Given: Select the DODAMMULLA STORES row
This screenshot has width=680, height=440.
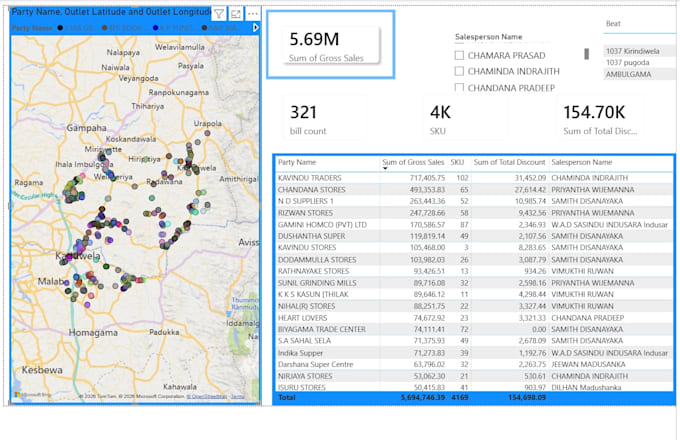Looking at the screenshot, I should [x=474, y=259].
